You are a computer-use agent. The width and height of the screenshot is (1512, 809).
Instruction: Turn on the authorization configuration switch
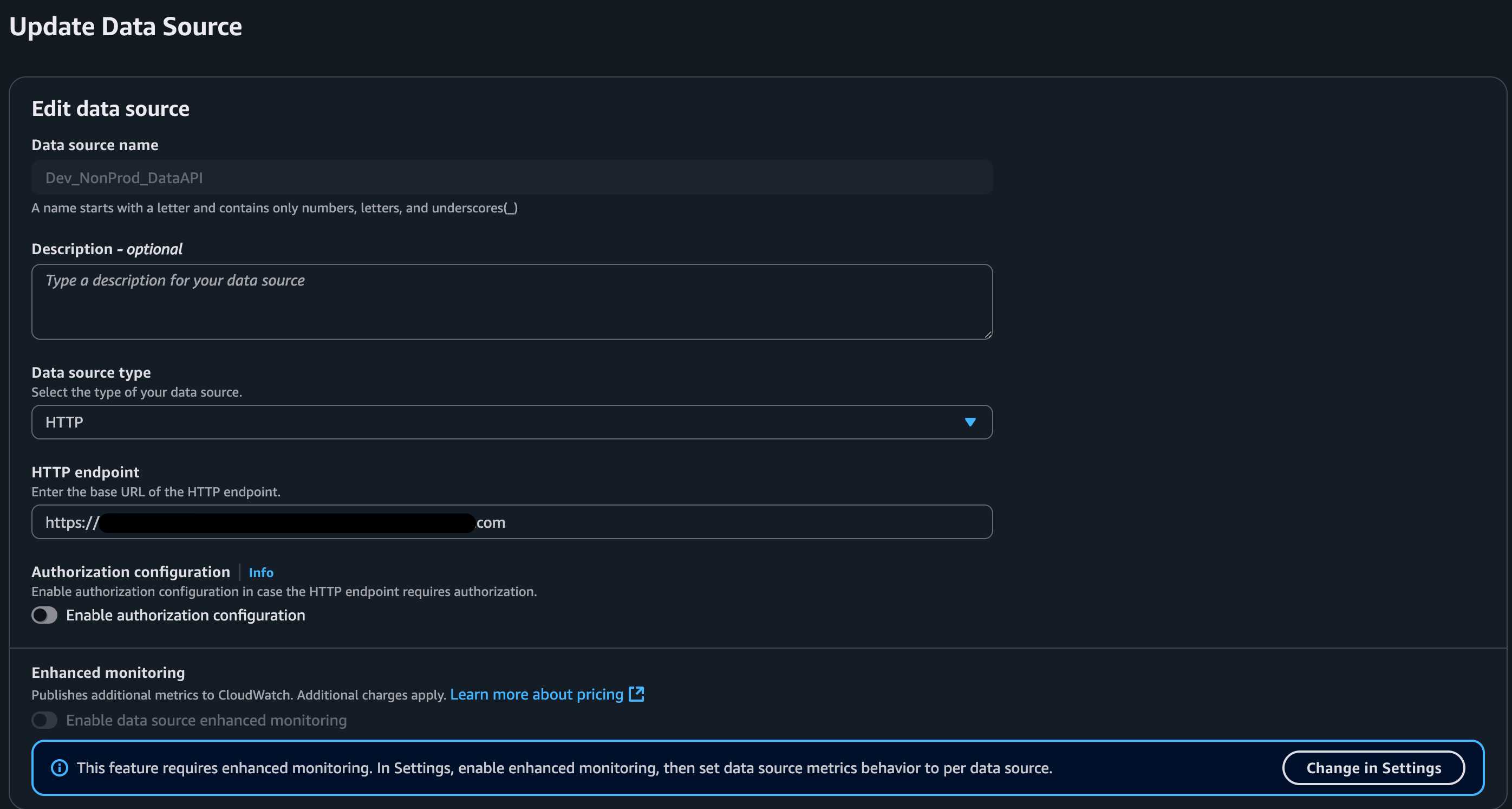pos(44,615)
